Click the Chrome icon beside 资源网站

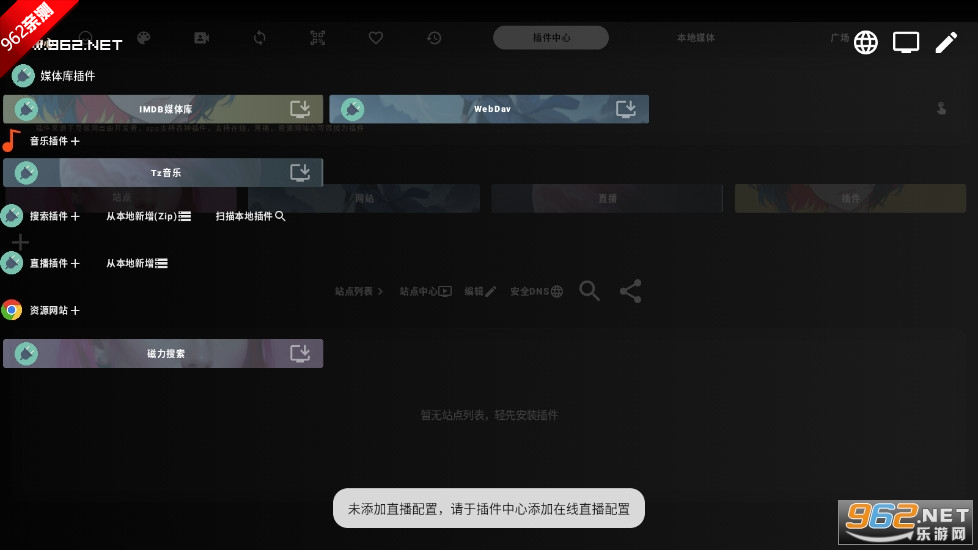pos(12,310)
